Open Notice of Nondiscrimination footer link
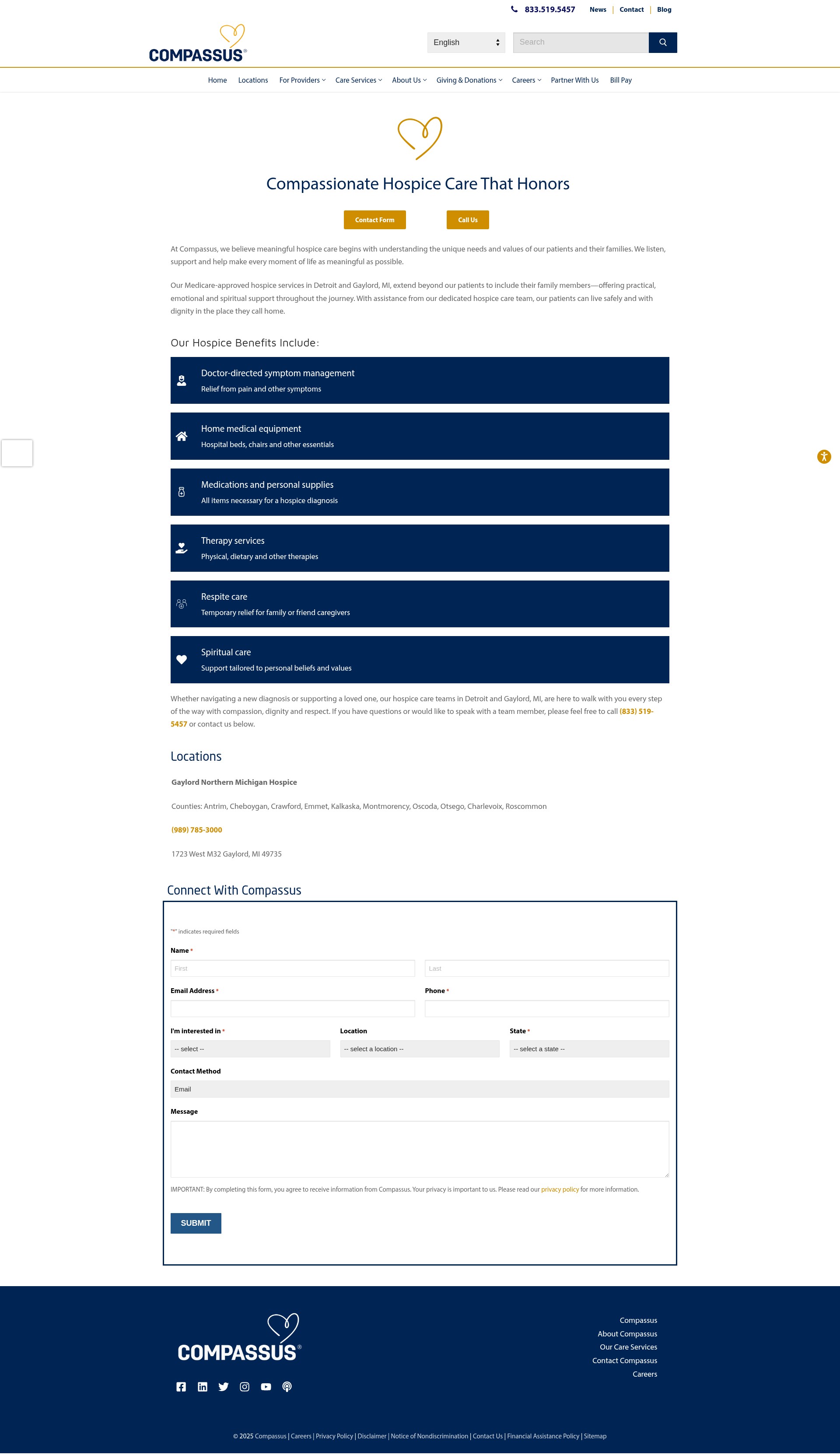840x1455 pixels. click(429, 1436)
